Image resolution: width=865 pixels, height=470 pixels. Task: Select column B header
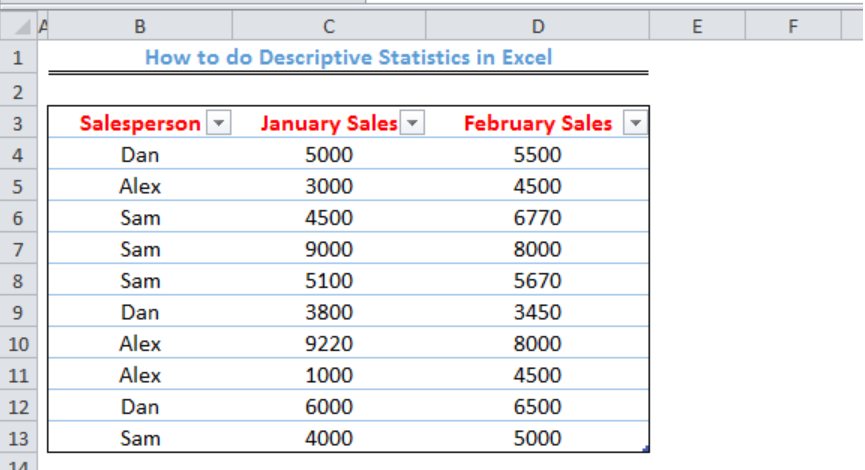140,26
